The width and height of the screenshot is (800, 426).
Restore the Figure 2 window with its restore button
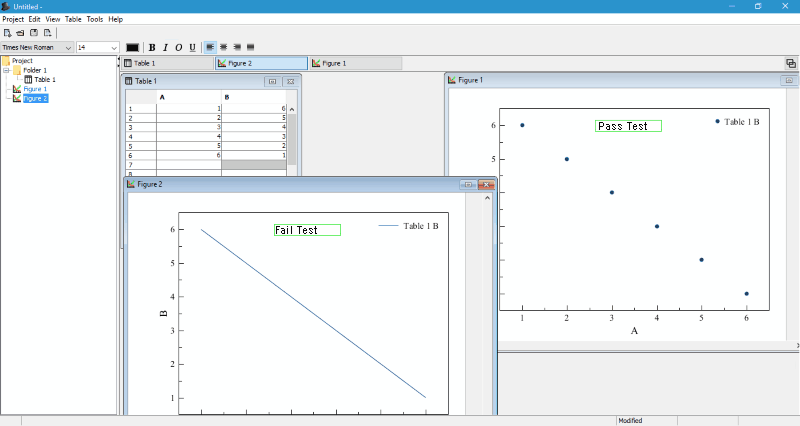click(x=467, y=184)
